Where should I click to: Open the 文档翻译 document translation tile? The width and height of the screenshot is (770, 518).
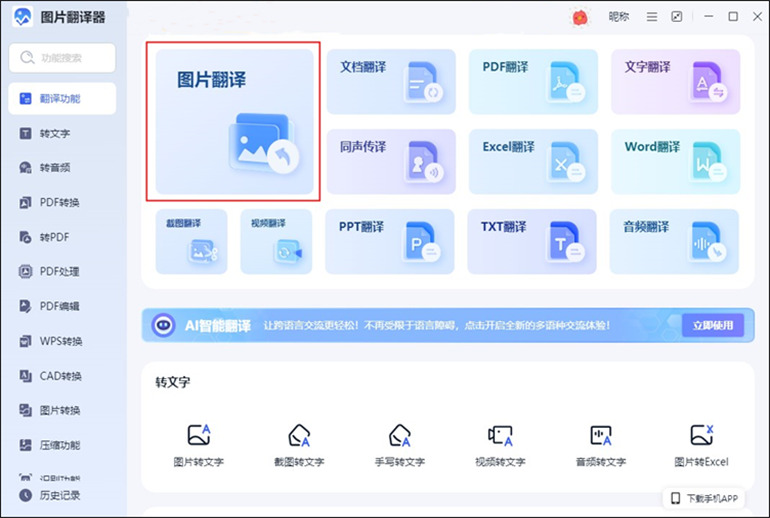[391, 82]
